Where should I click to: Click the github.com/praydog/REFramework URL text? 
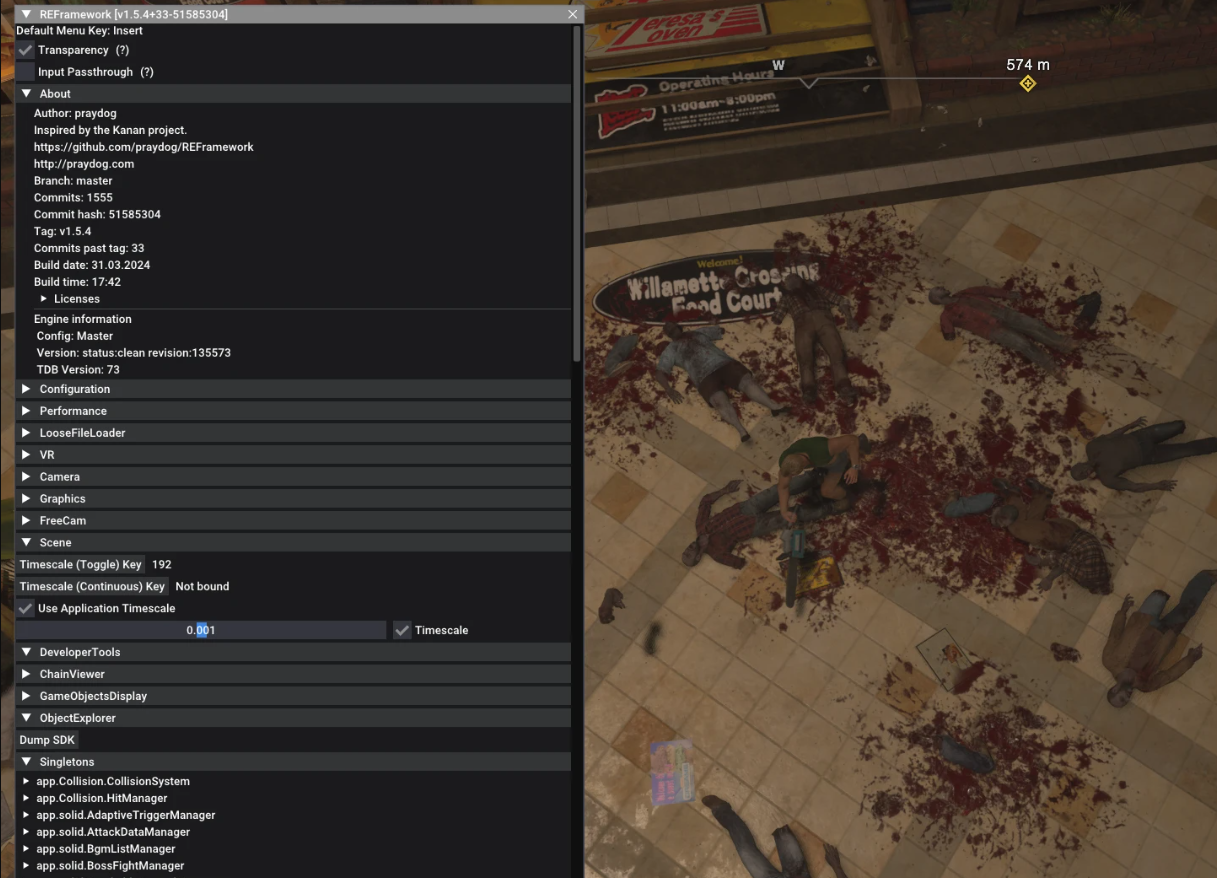144,147
